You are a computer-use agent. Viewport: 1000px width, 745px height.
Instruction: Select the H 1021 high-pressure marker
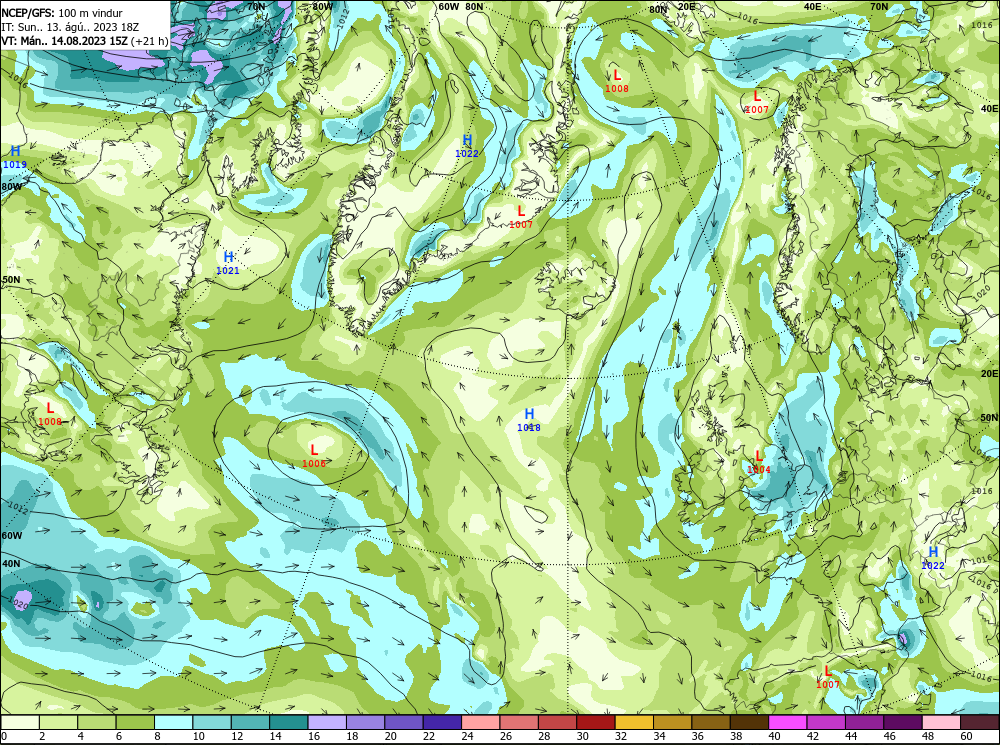click(228, 263)
